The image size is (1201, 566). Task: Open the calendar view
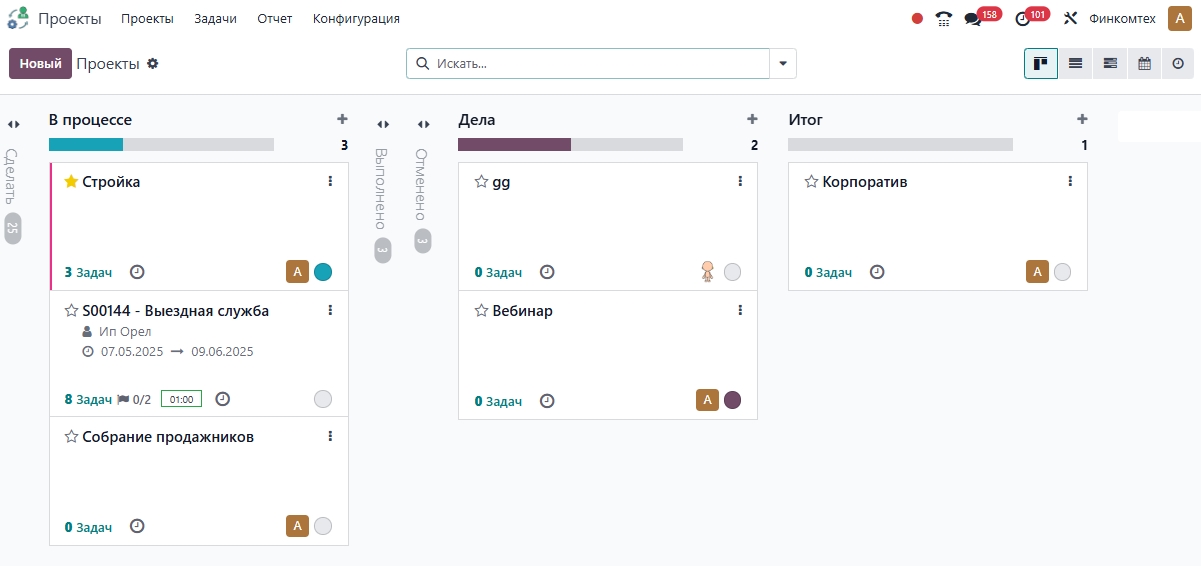click(x=1144, y=63)
